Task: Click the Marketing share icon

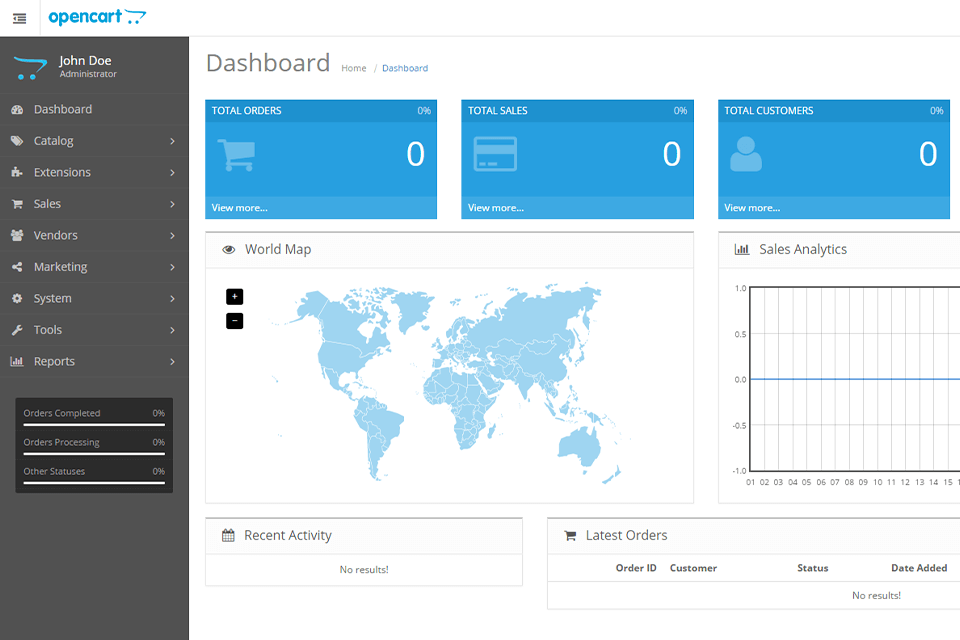Action: click(17, 267)
